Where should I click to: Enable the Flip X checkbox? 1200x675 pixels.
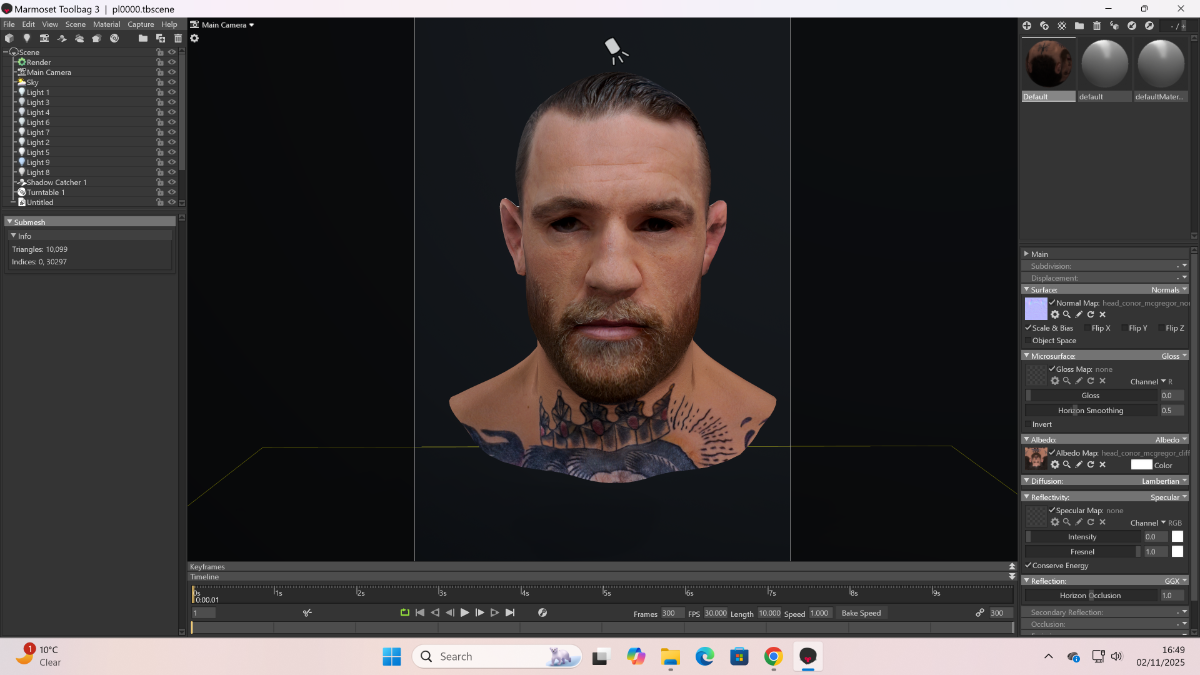coord(1087,328)
